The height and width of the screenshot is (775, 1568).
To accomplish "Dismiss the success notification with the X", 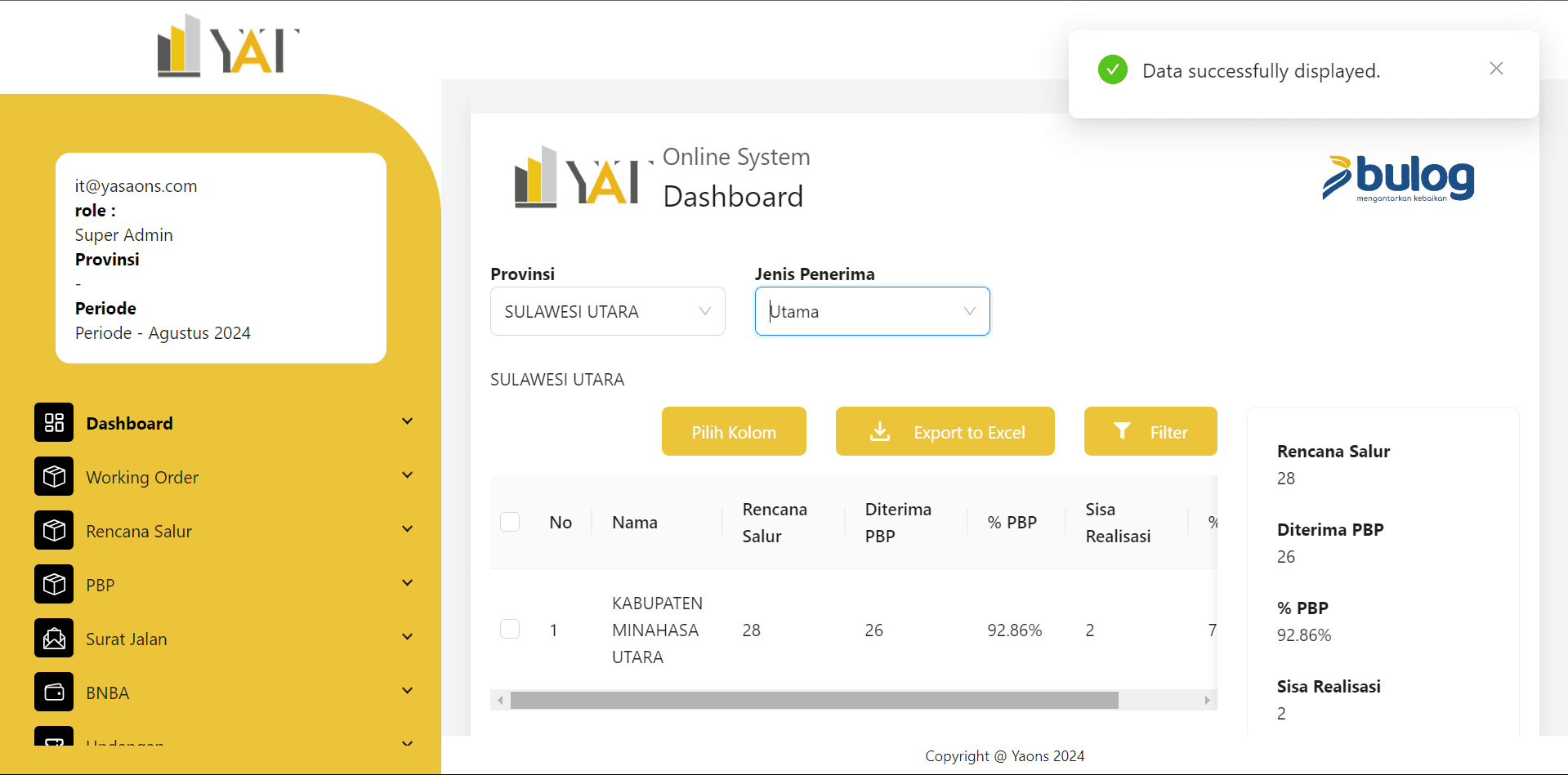I will [x=1496, y=69].
